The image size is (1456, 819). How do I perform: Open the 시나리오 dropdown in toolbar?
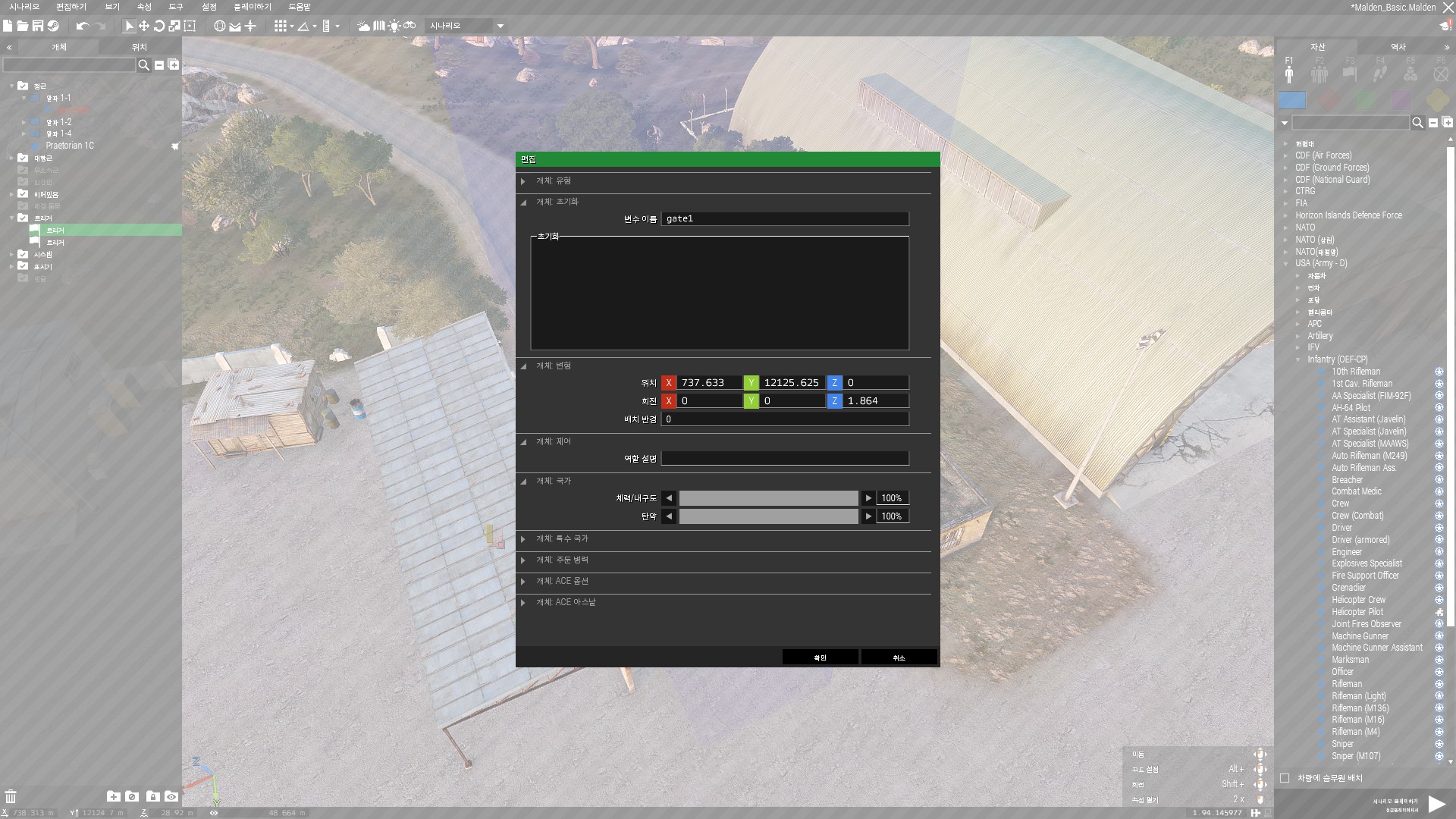coord(500,26)
